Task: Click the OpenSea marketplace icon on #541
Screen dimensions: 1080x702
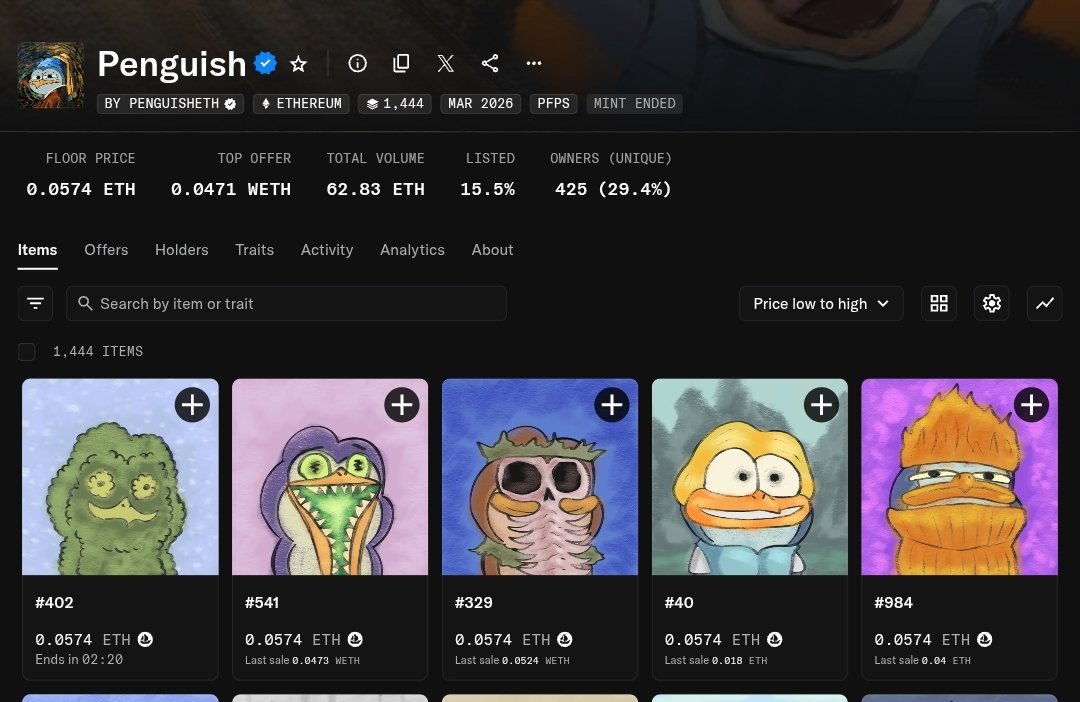Action: coord(355,639)
